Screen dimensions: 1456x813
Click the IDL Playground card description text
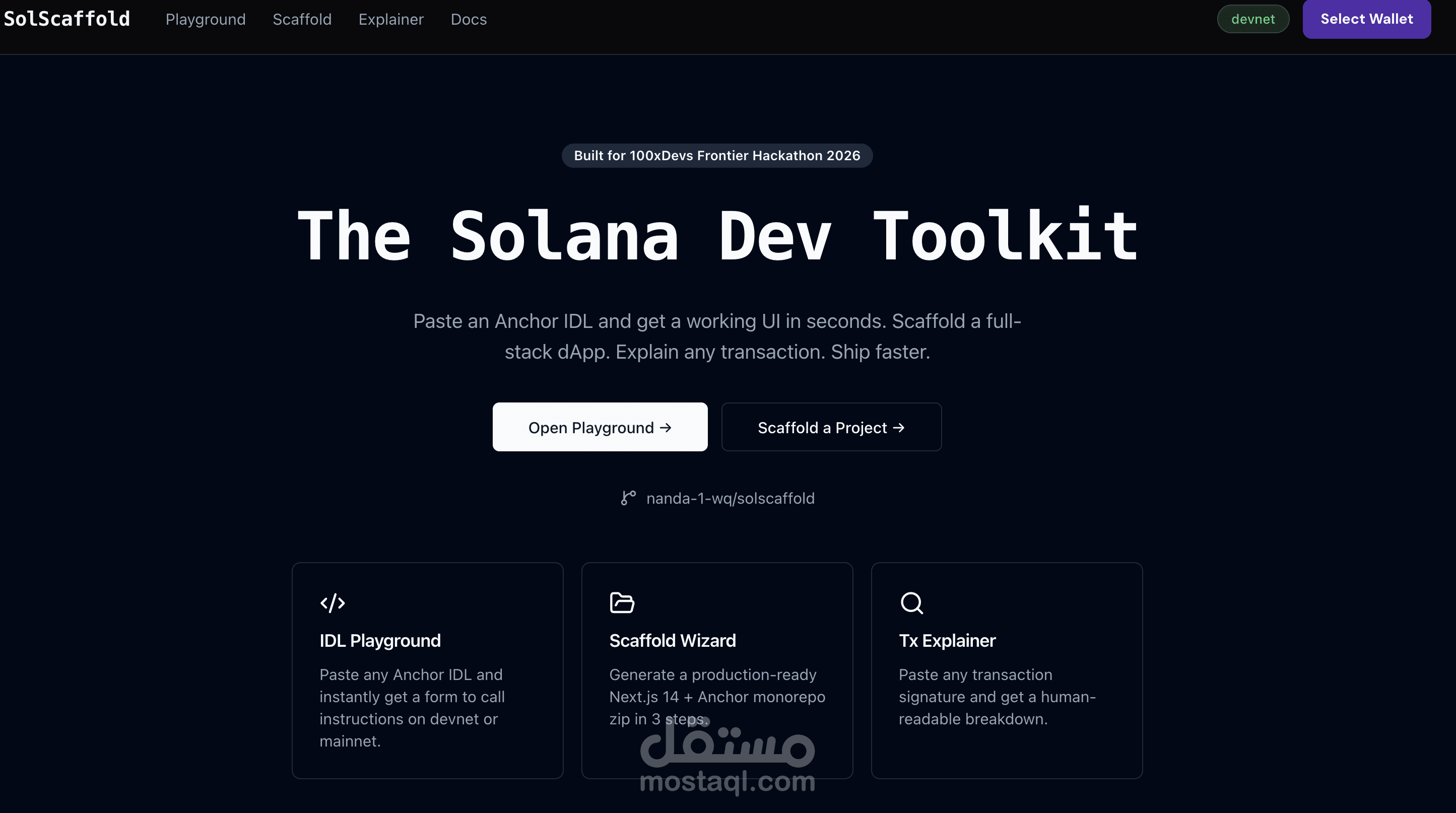click(412, 708)
